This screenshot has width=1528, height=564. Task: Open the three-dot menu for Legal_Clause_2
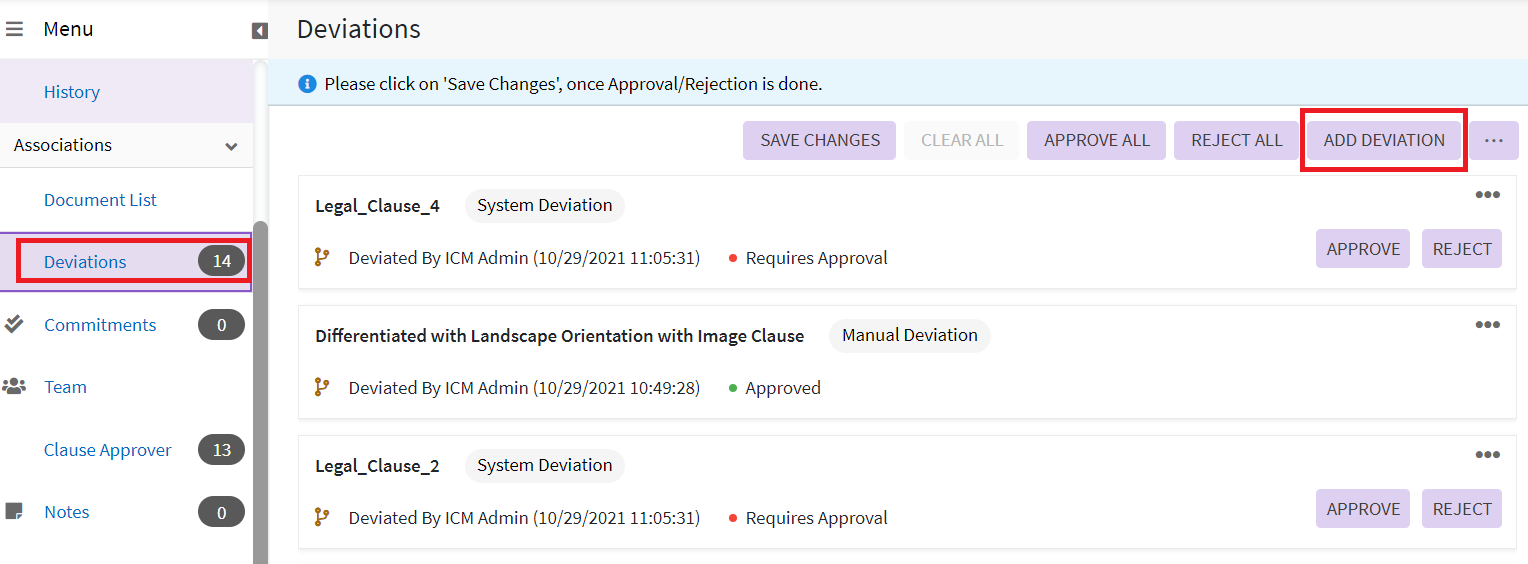click(1487, 455)
